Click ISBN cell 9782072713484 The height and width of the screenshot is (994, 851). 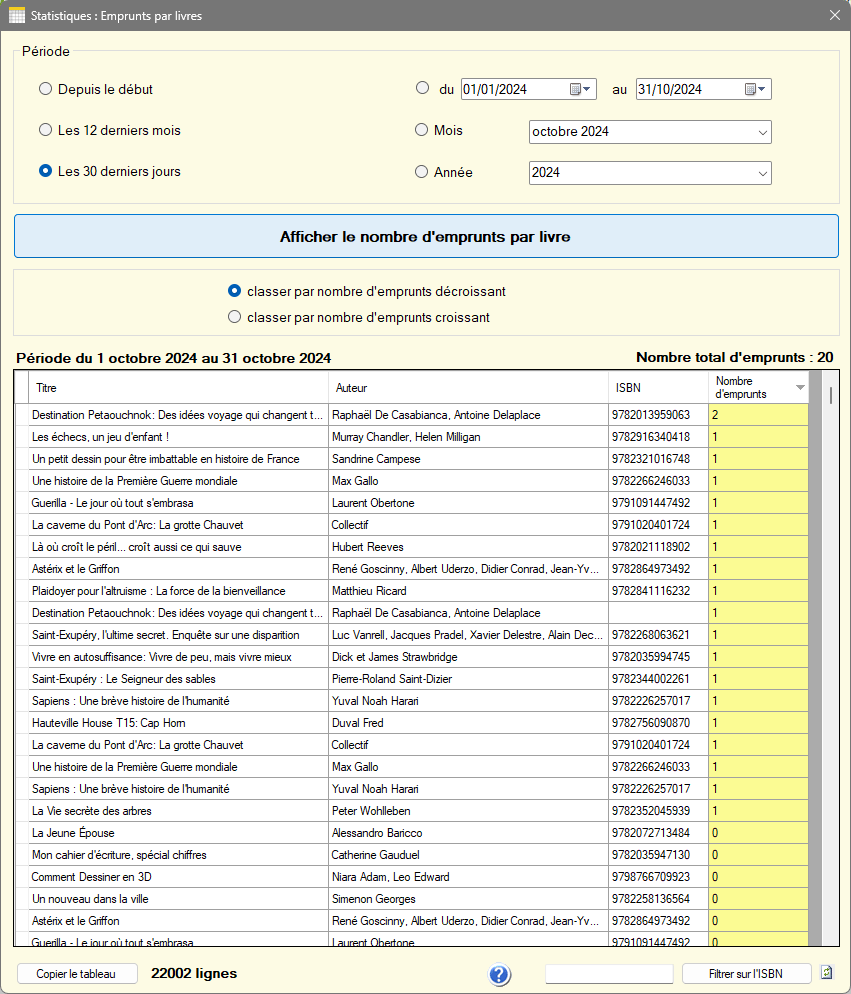point(658,833)
